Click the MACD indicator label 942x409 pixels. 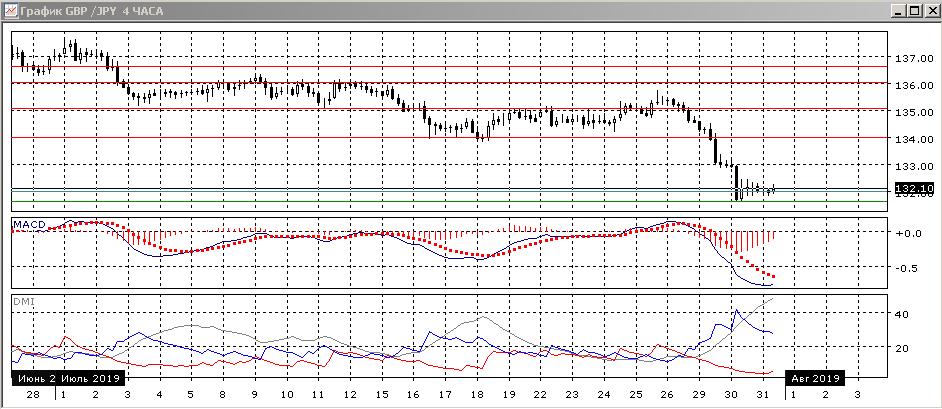[x=30, y=226]
